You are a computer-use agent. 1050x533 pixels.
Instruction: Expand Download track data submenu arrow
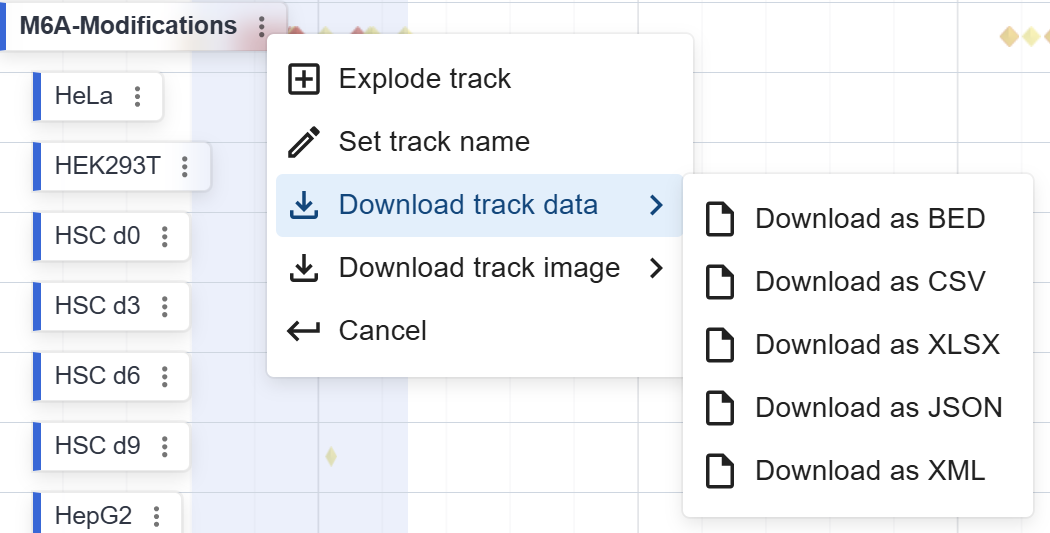tap(656, 205)
